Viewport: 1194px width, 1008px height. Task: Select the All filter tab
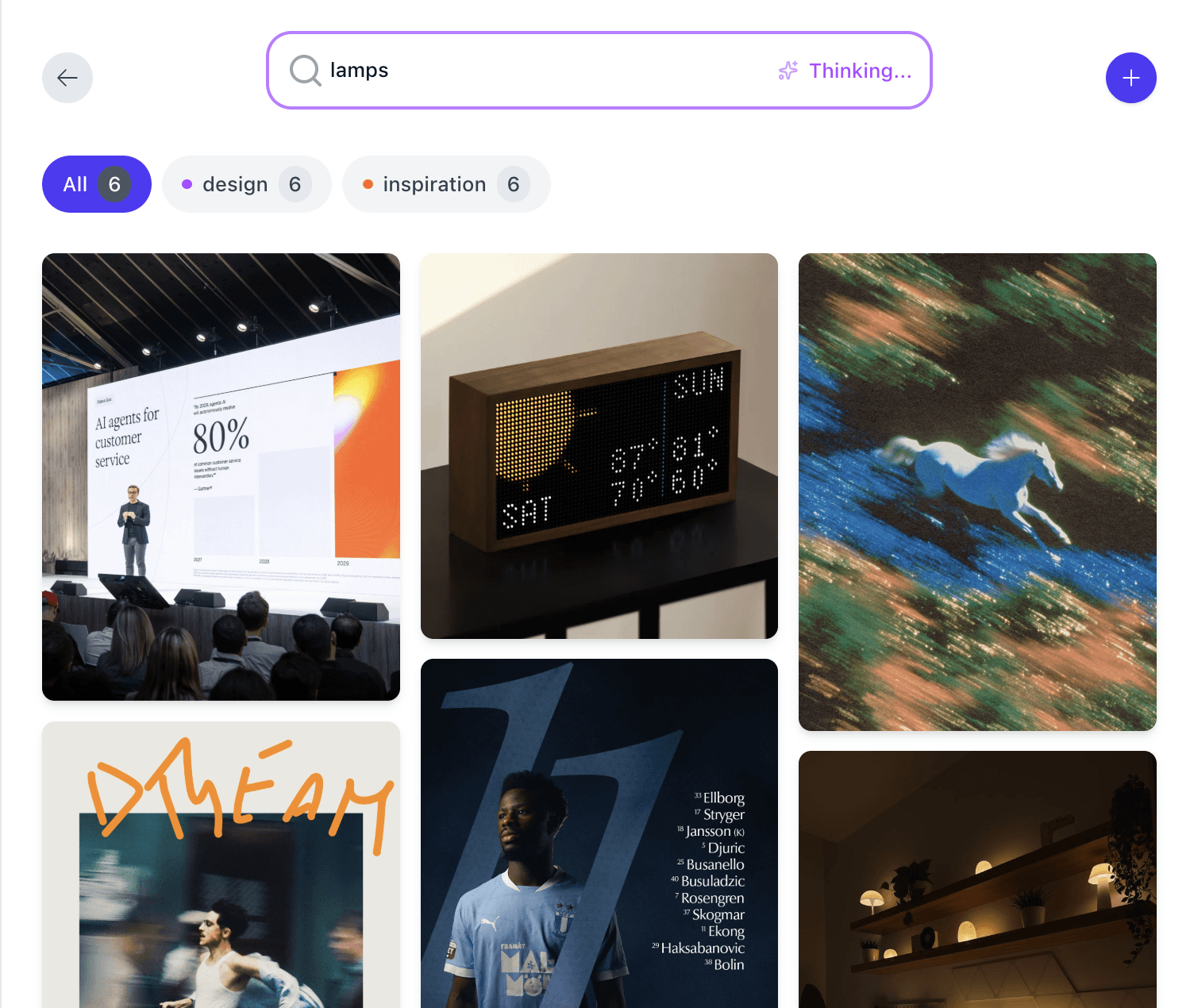click(97, 184)
